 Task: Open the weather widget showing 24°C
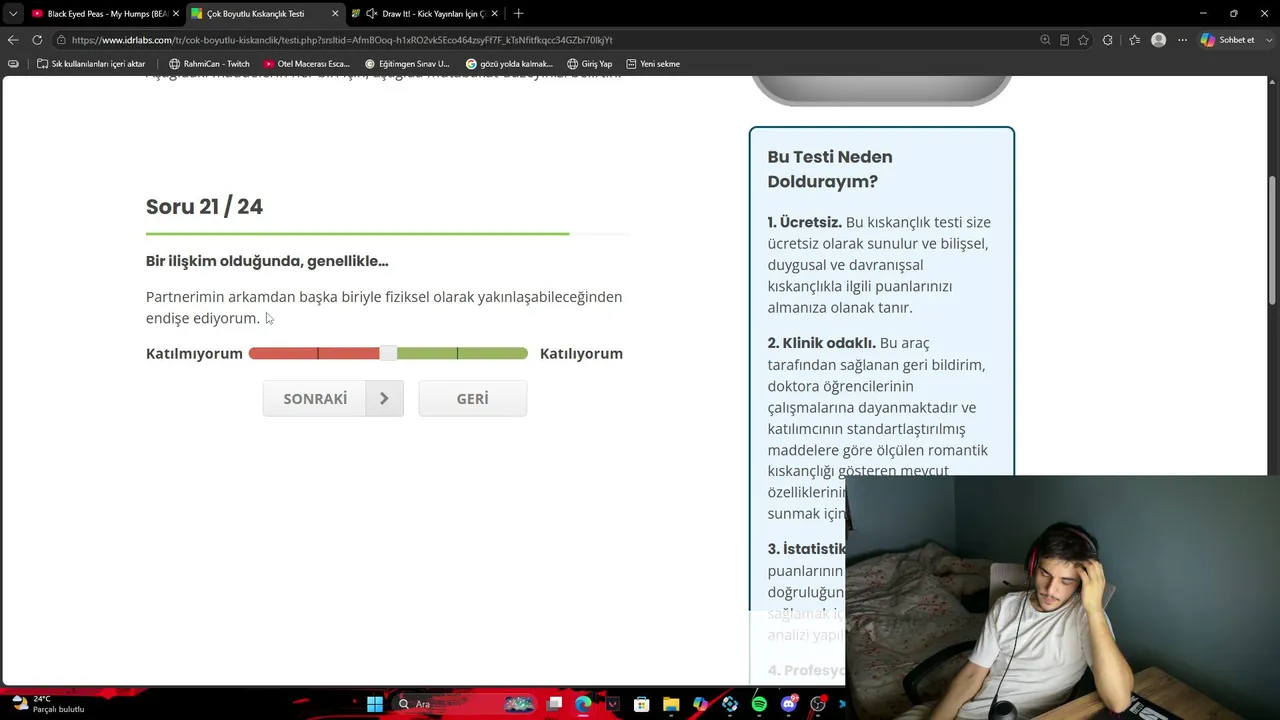coord(48,704)
